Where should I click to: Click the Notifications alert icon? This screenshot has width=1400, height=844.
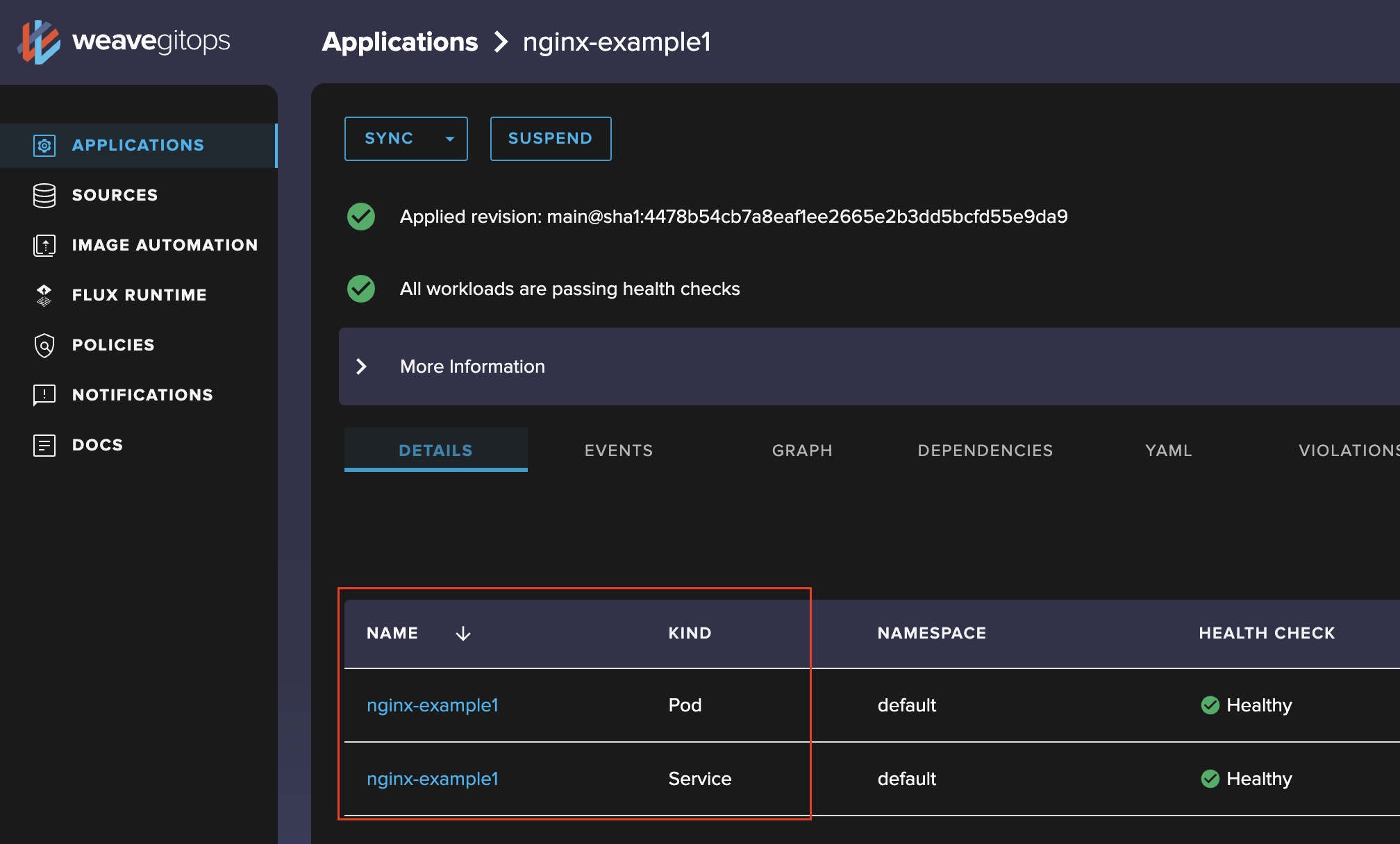pos(44,396)
